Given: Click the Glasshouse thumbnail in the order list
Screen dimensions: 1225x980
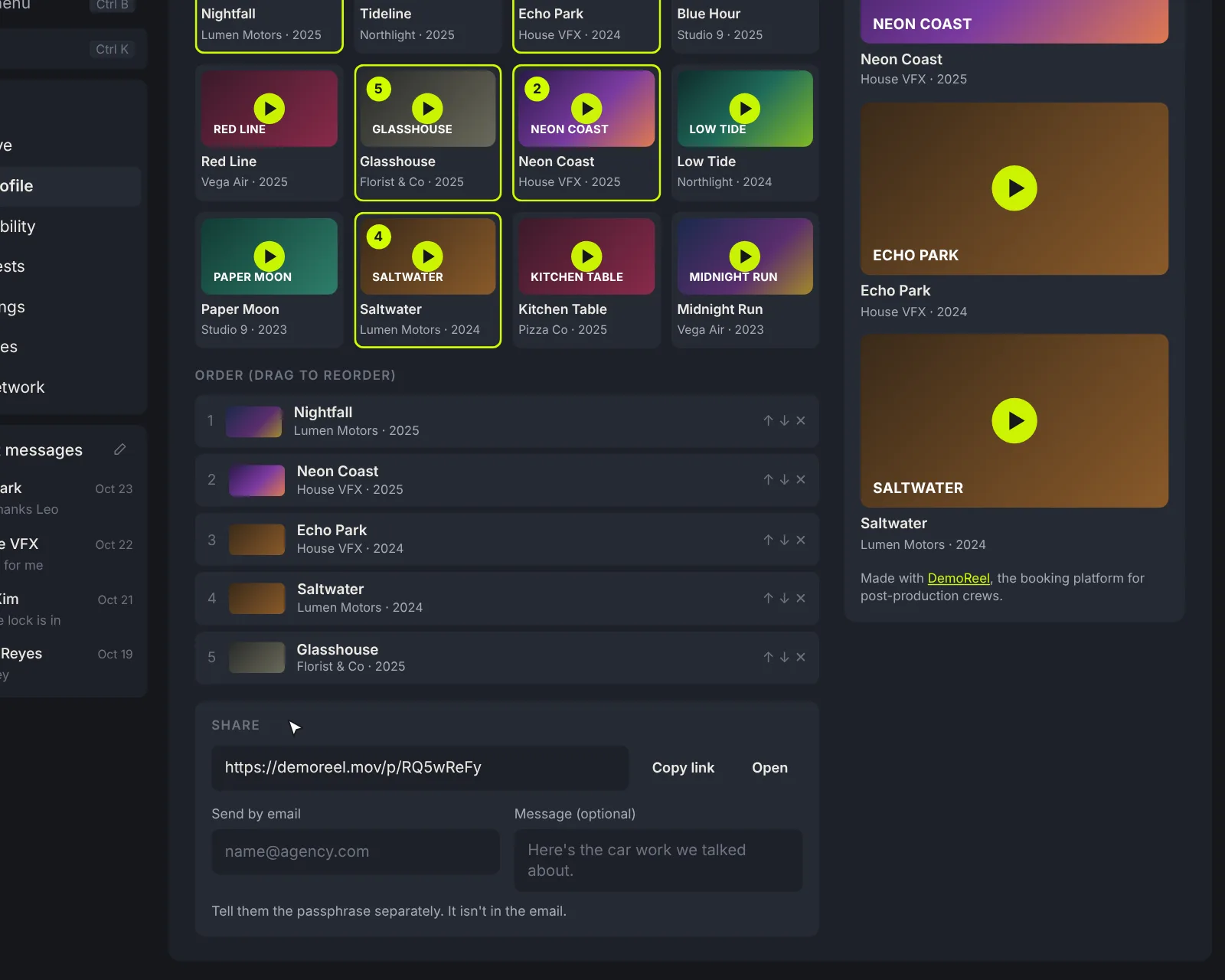Looking at the screenshot, I should pyautogui.click(x=257, y=658).
